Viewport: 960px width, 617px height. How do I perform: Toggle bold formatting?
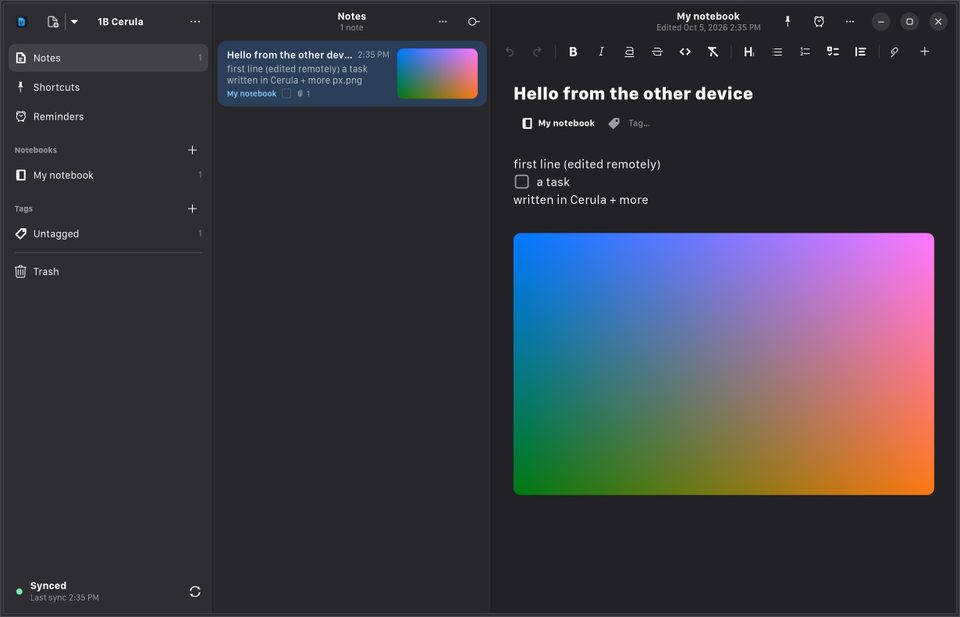[573, 52]
